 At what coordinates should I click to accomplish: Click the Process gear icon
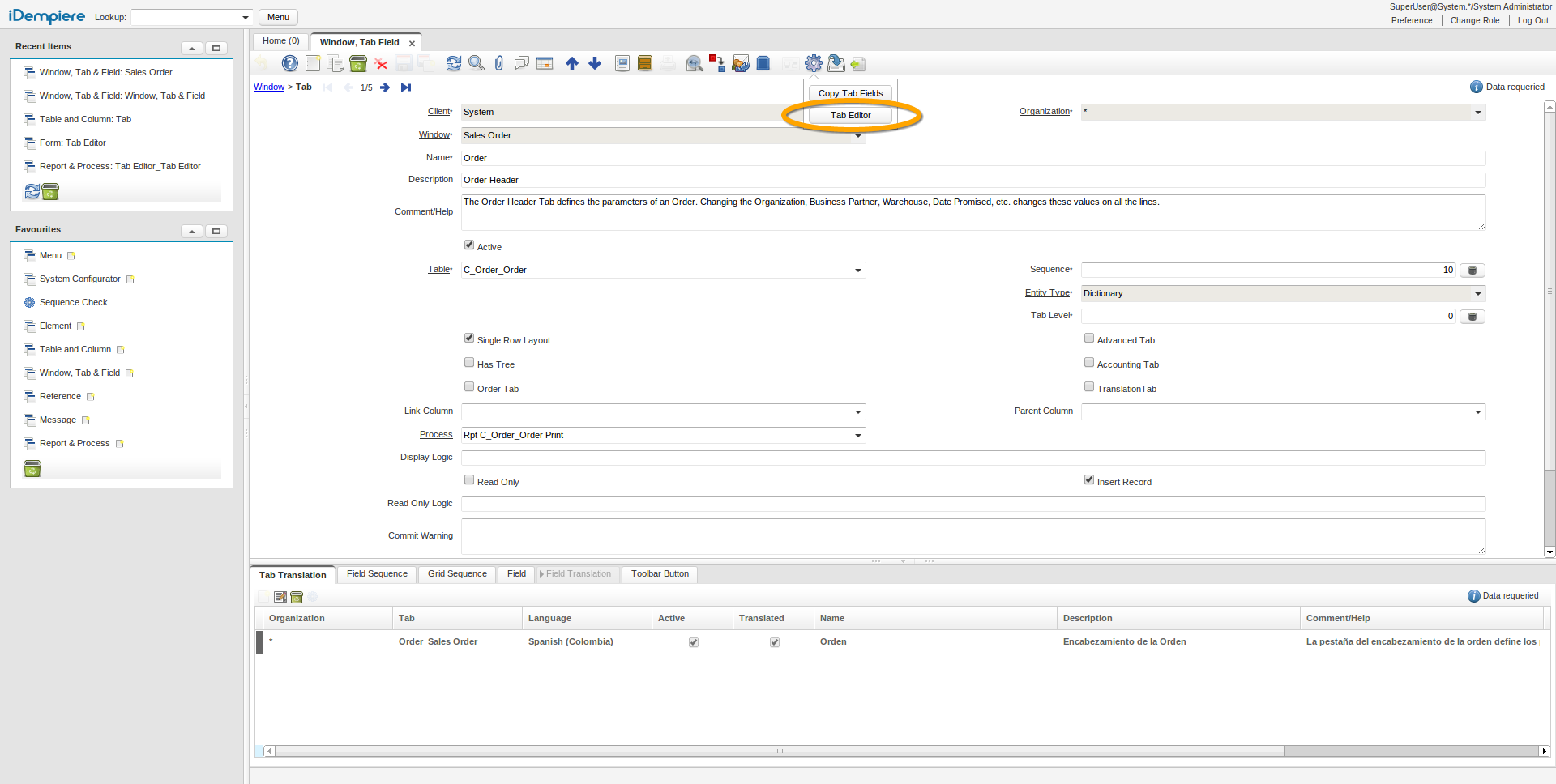tap(813, 63)
